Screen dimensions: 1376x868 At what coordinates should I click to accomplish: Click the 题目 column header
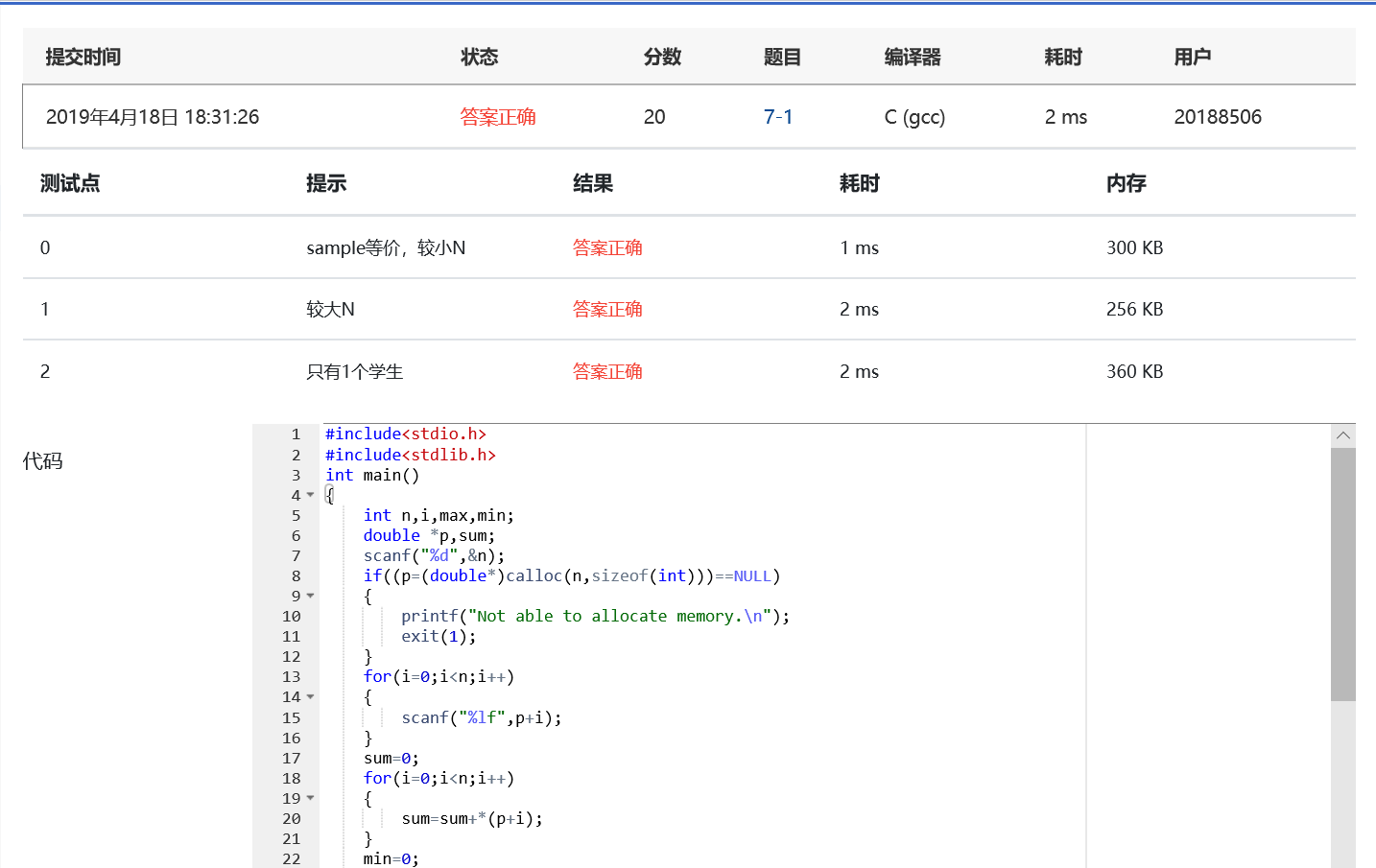click(782, 57)
